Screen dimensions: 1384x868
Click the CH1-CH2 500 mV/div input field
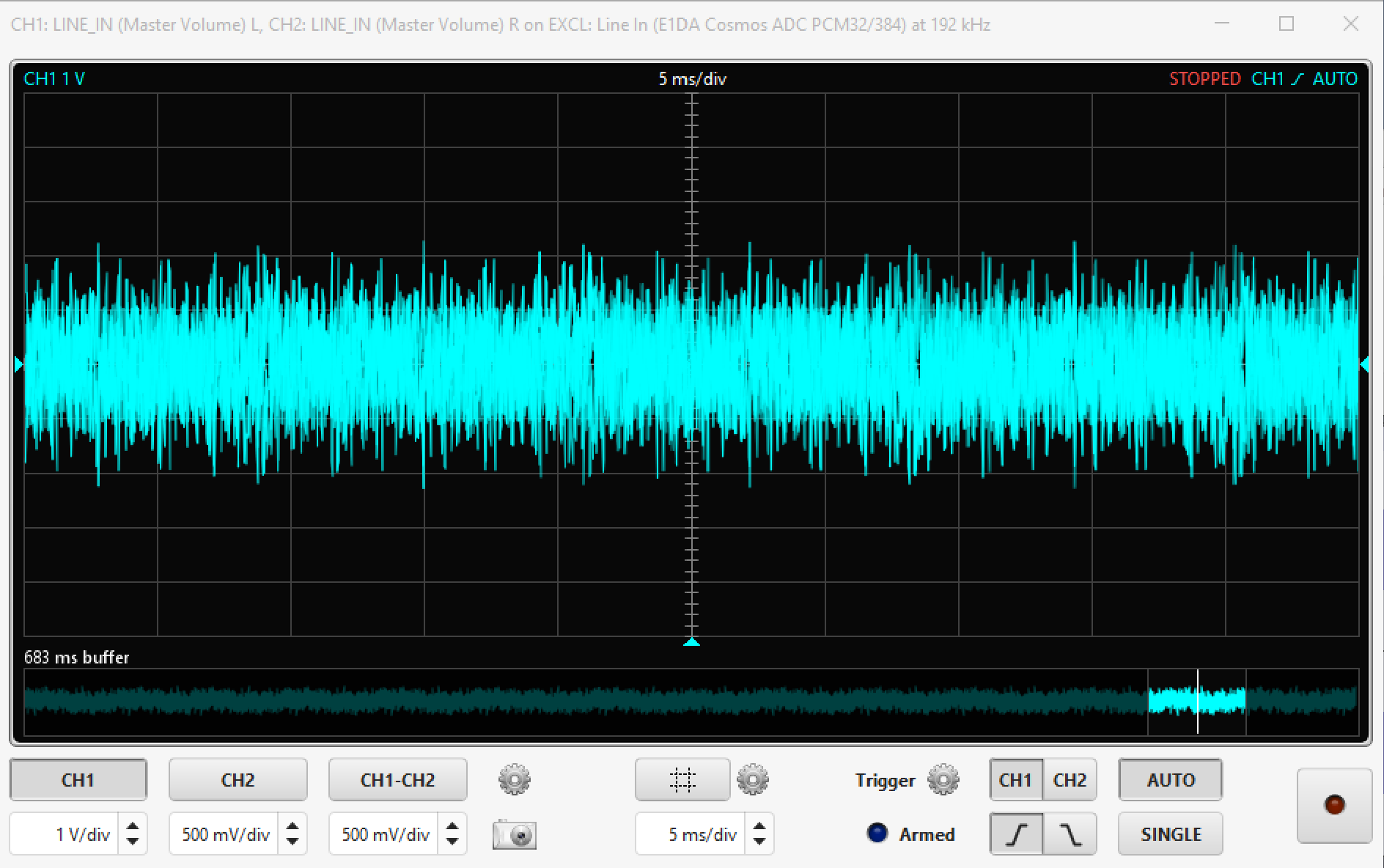(x=383, y=834)
